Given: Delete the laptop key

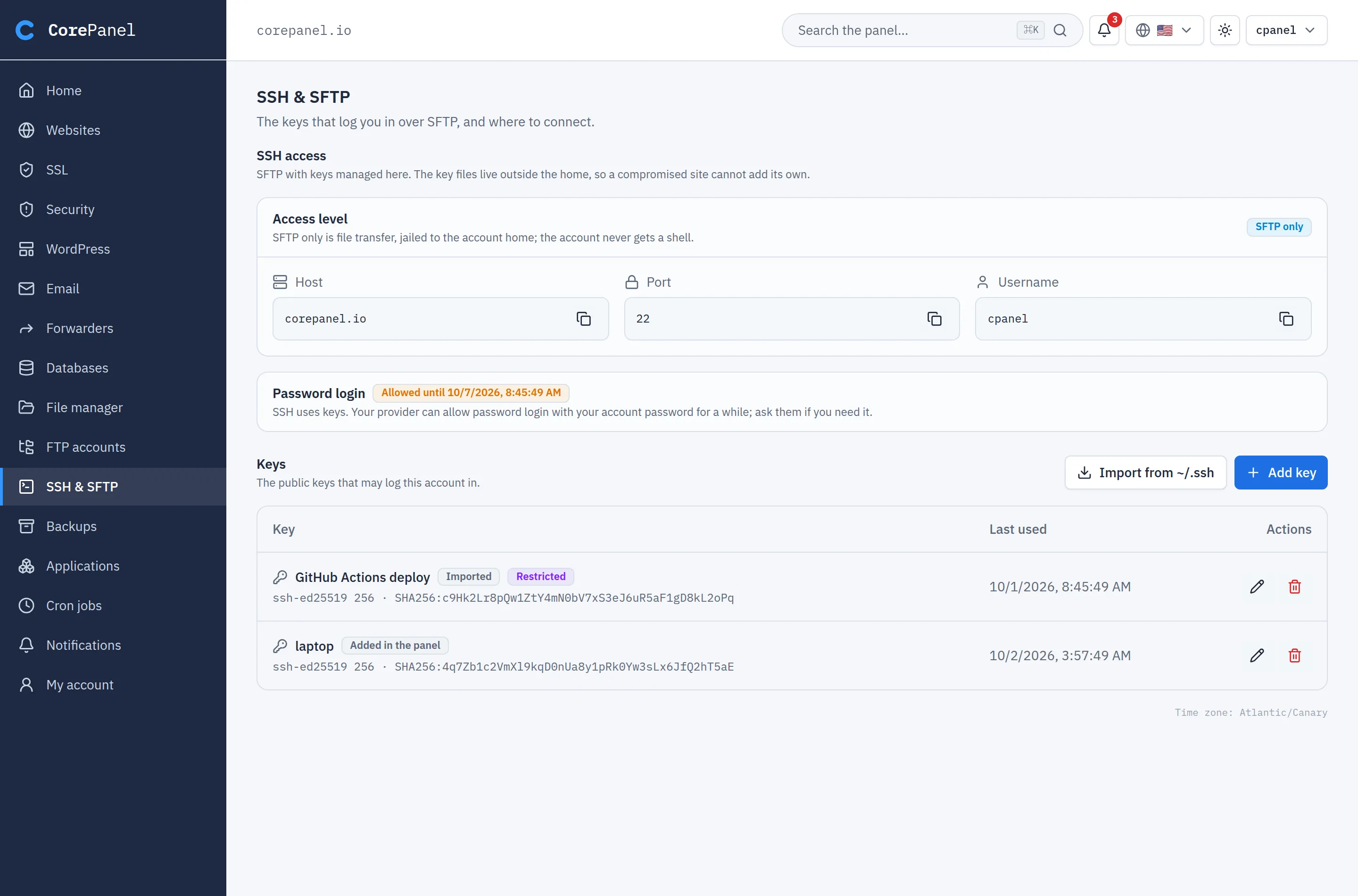Looking at the screenshot, I should [x=1295, y=655].
